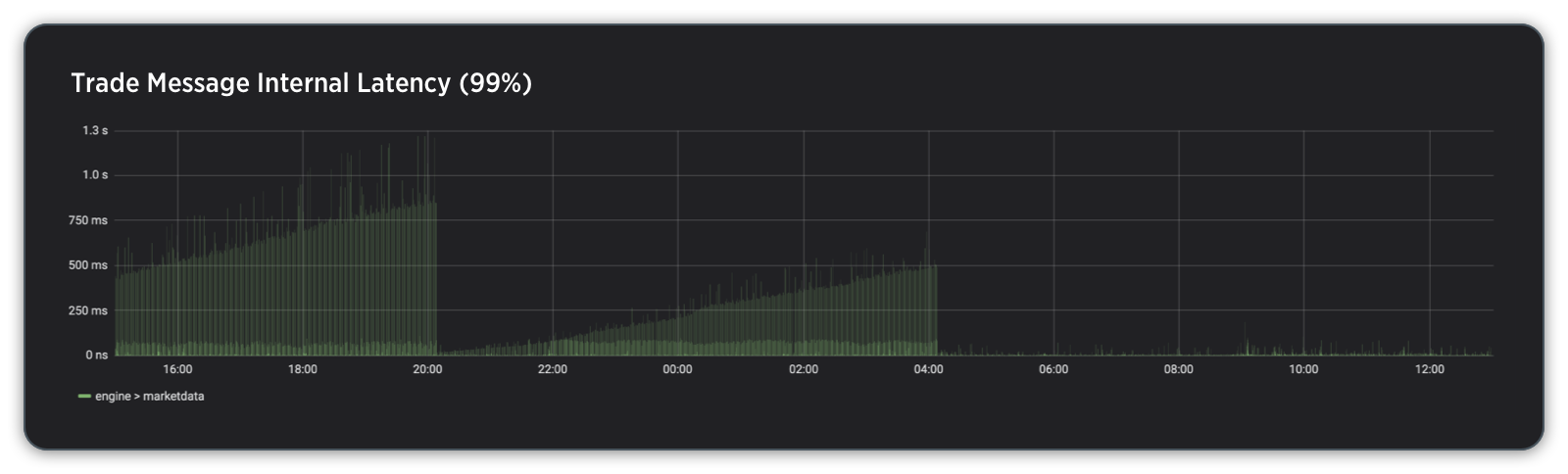Click the 02:00 time axis label
This screenshot has width=1568, height=474.
(x=804, y=370)
